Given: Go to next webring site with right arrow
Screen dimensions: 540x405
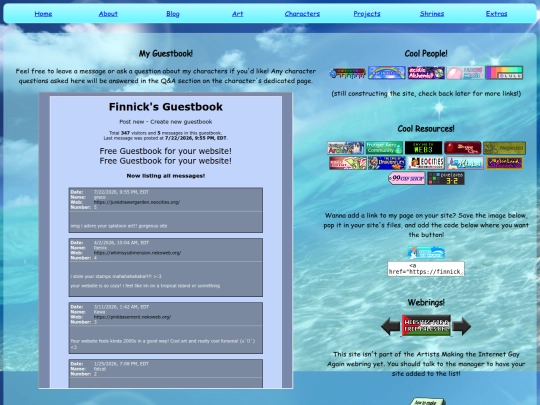Looking at the screenshot, I should click(x=461, y=326).
